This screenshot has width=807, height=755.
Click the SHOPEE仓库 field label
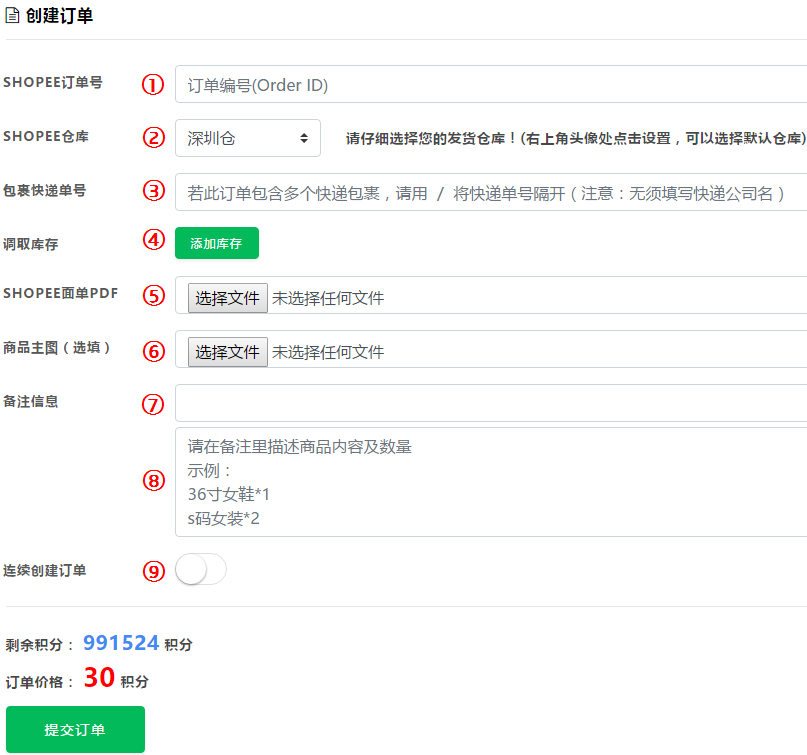(46, 136)
